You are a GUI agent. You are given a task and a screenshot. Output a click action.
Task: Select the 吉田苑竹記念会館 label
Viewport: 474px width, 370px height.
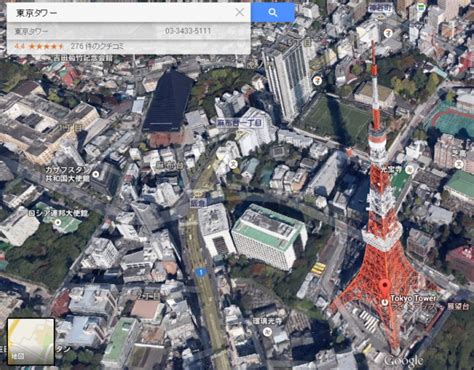pyautogui.click(x=83, y=58)
